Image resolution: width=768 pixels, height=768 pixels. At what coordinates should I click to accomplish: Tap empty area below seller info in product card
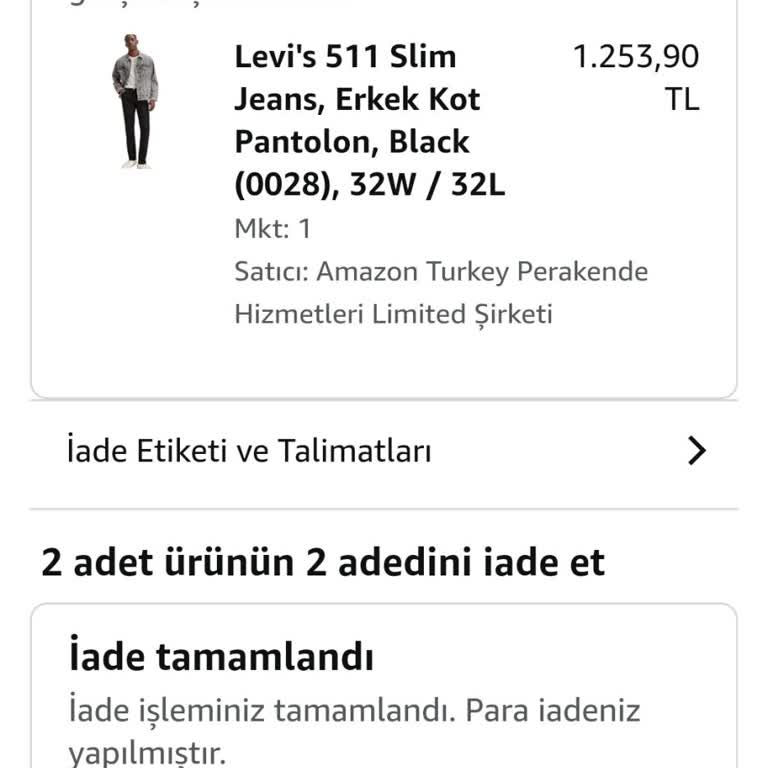384,362
